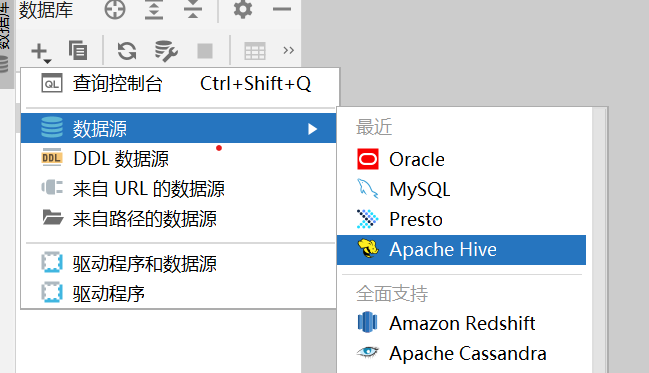Select Apache Cassandra data source
The height and width of the screenshot is (373, 649).
(x=461, y=353)
